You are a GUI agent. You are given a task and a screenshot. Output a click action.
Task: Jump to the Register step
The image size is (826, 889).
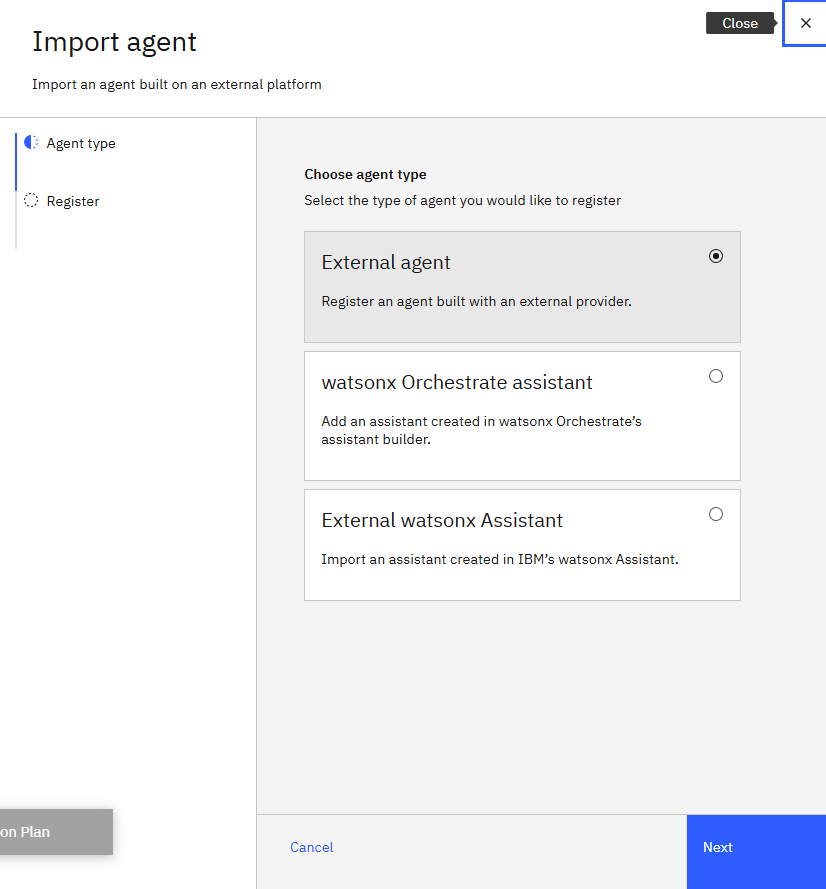point(73,201)
